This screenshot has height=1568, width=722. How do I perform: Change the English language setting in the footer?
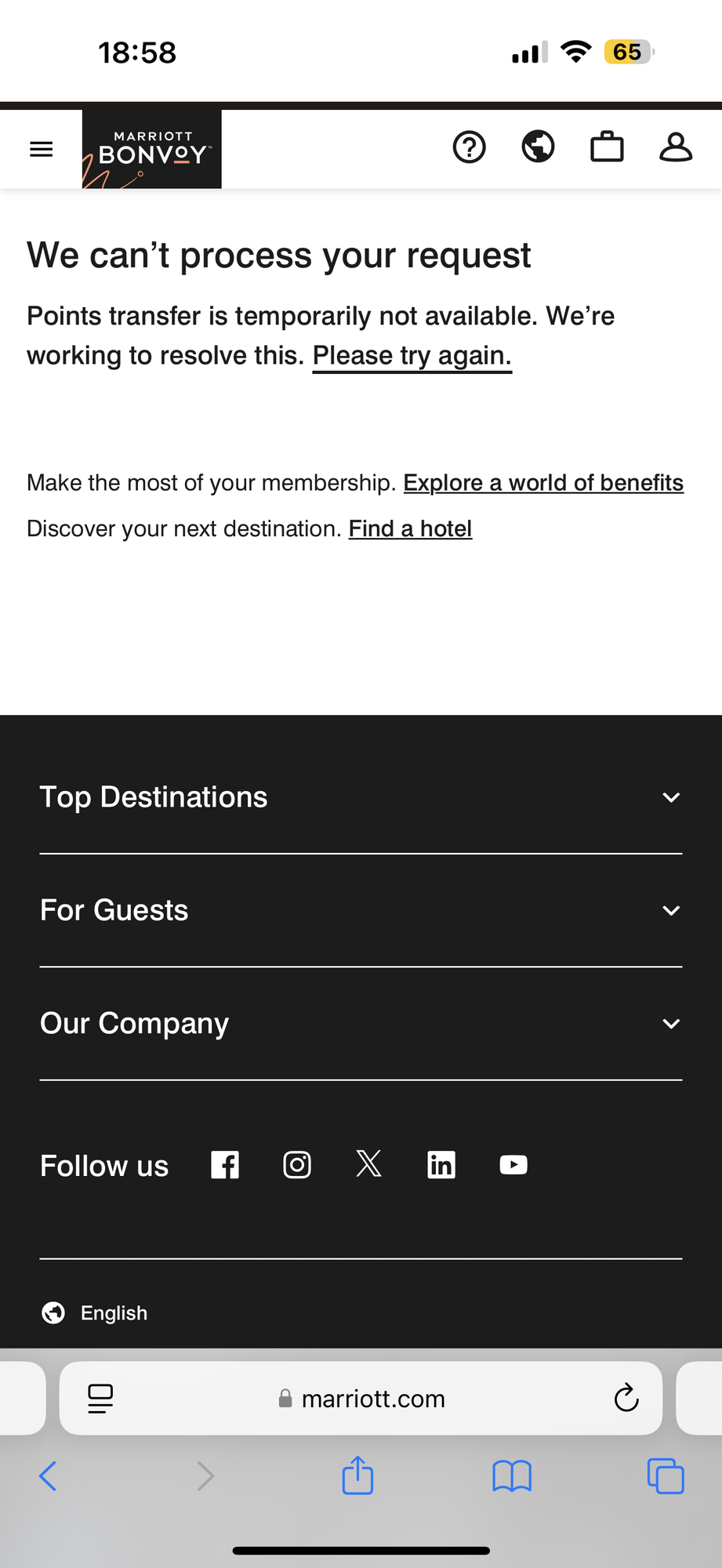[94, 1312]
